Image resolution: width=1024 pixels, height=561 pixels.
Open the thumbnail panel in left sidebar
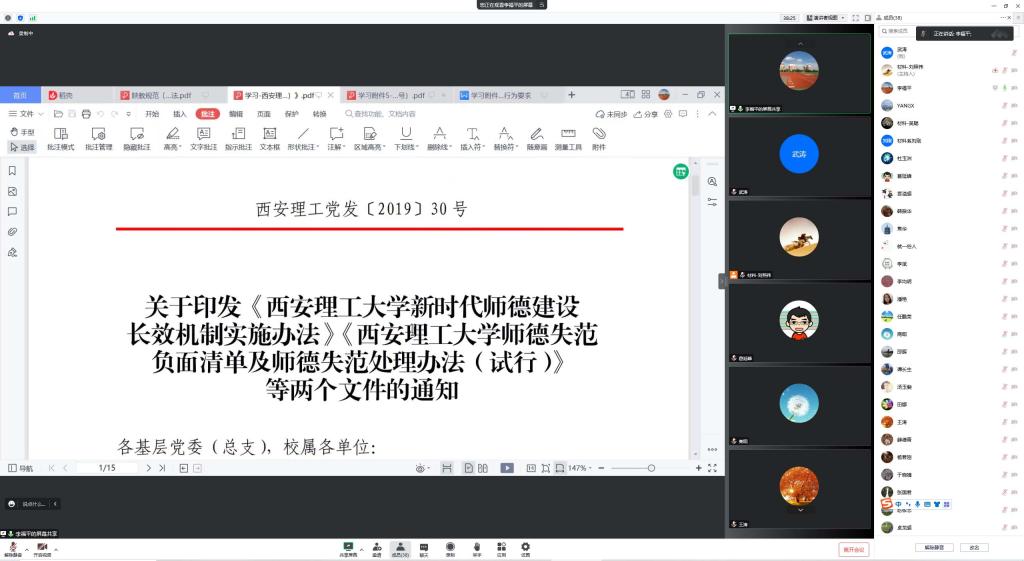point(12,191)
